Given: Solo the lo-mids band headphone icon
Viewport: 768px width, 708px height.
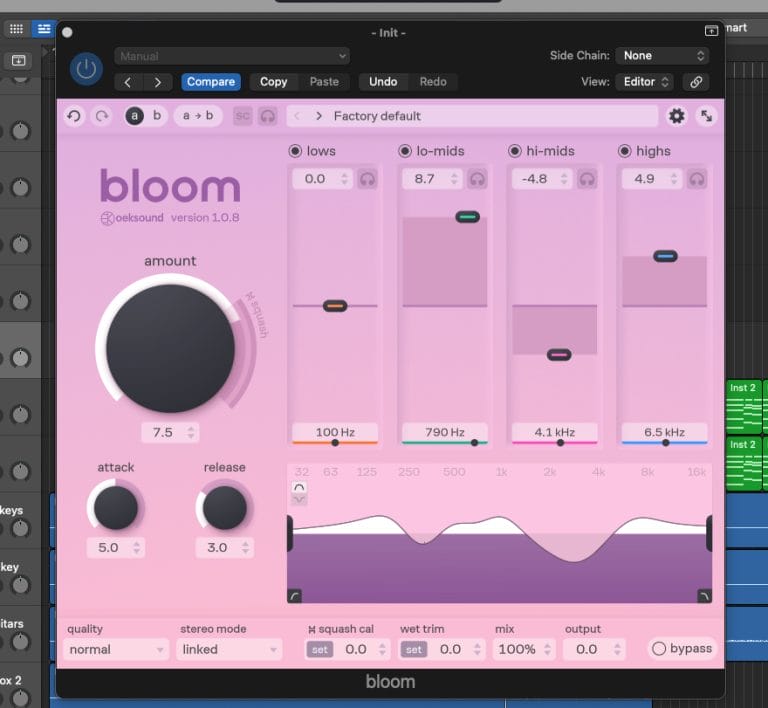Looking at the screenshot, I should coord(477,179).
